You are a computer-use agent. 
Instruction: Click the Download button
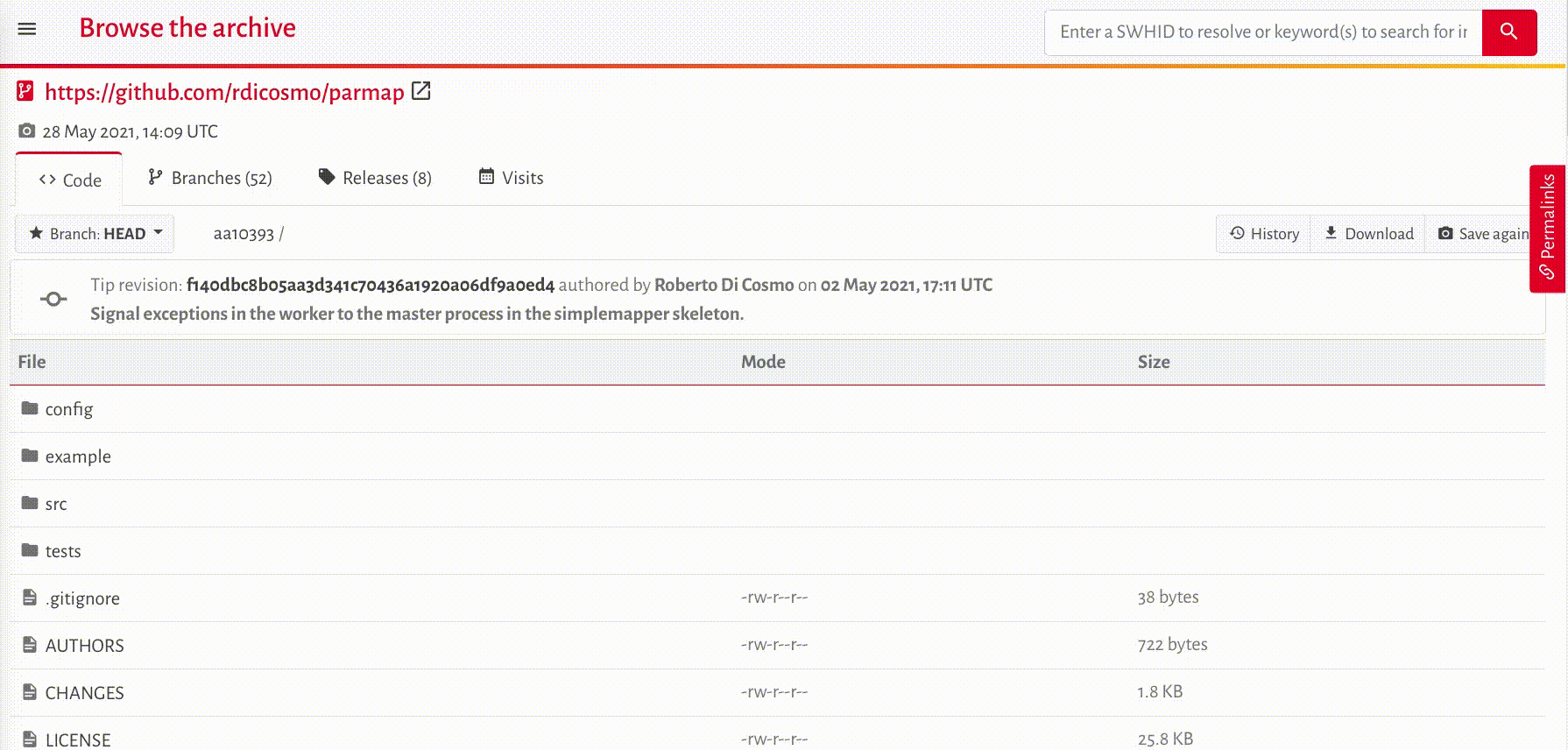pyautogui.click(x=1368, y=234)
